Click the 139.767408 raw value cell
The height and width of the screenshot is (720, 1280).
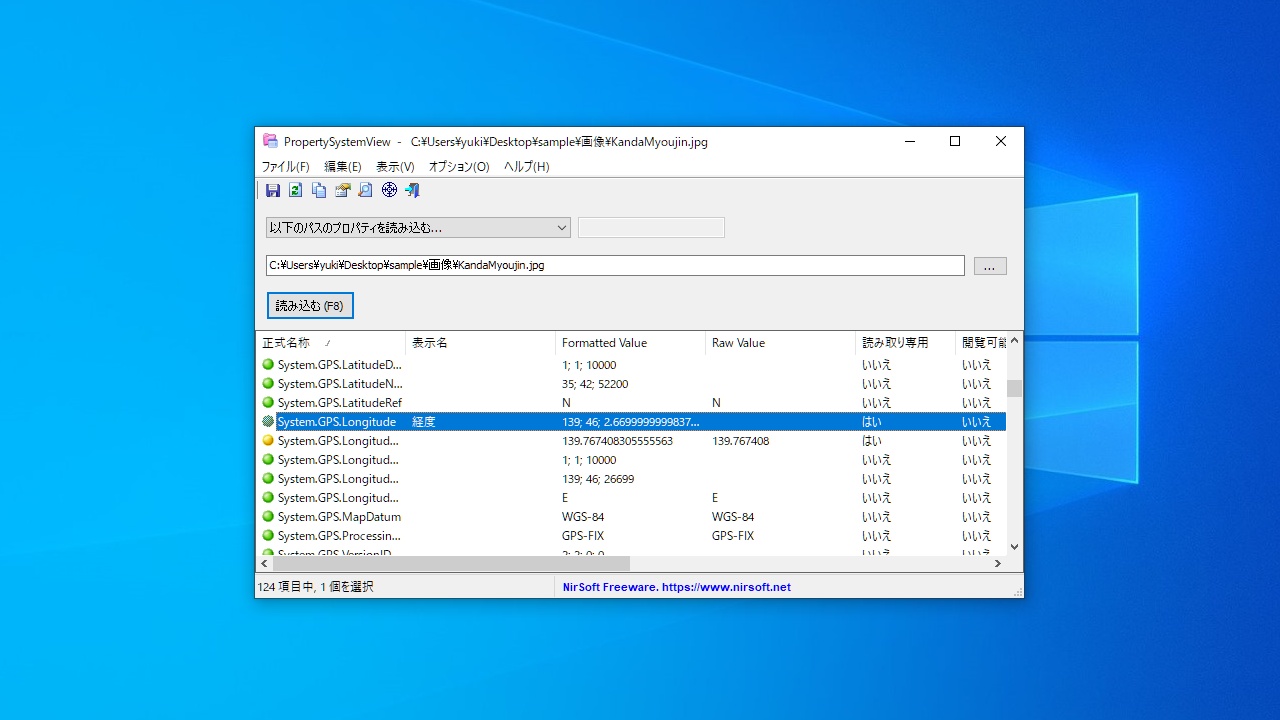click(740, 440)
